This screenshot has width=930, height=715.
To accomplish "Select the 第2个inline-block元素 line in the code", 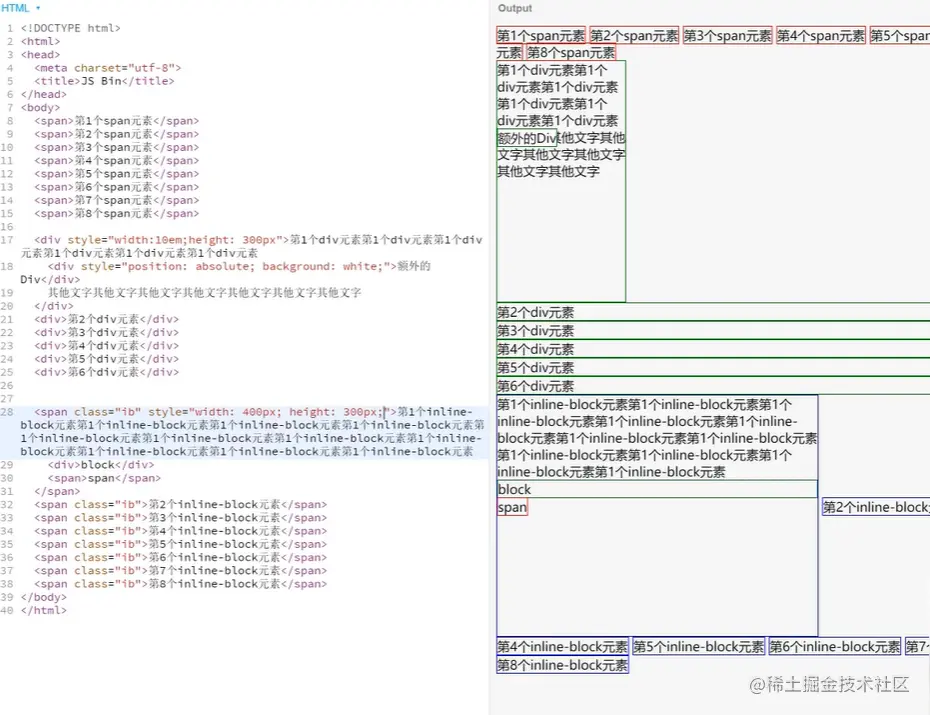I will tap(181, 505).
